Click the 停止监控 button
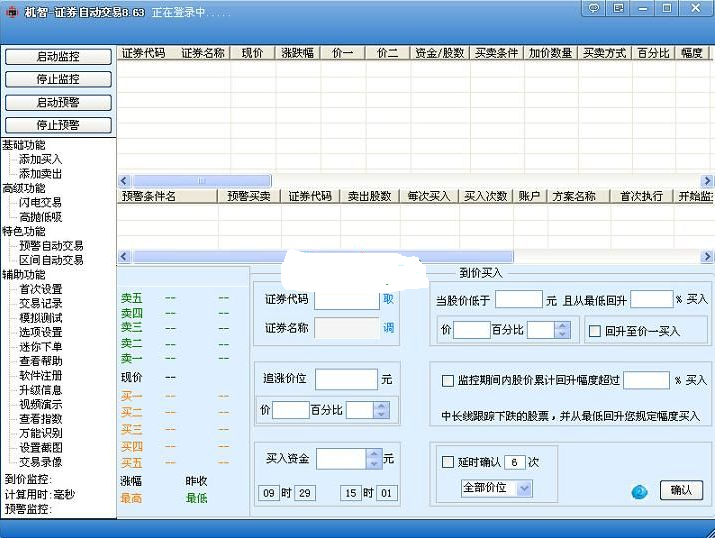Screen dimensions: 716x538 pos(58,79)
